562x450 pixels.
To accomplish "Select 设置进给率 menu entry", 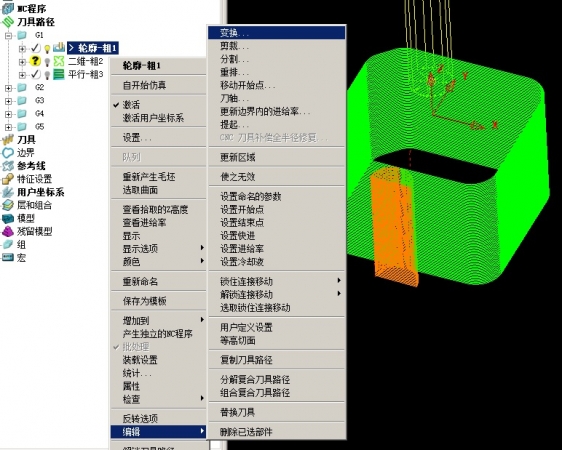I will (277, 249).
